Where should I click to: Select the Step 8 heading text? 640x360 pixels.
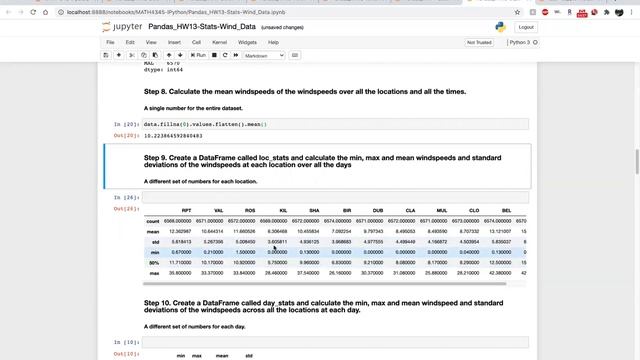click(x=305, y=91)
